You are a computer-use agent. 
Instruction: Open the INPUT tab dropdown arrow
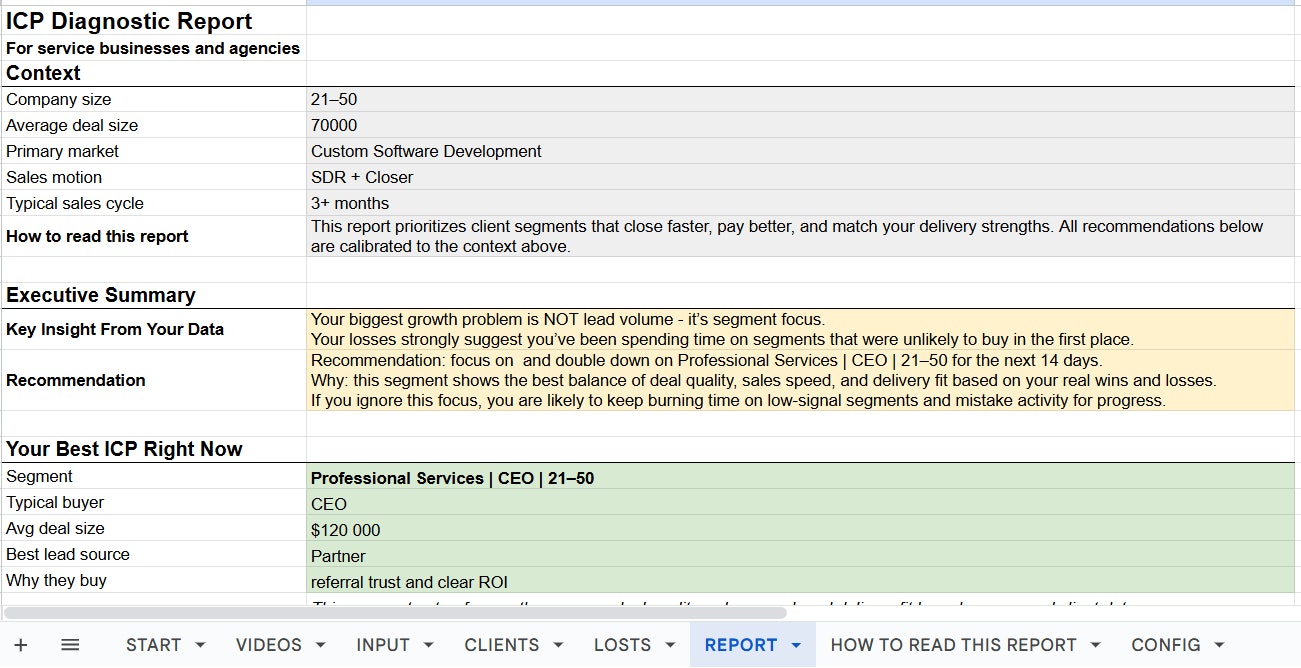[428, 645]
